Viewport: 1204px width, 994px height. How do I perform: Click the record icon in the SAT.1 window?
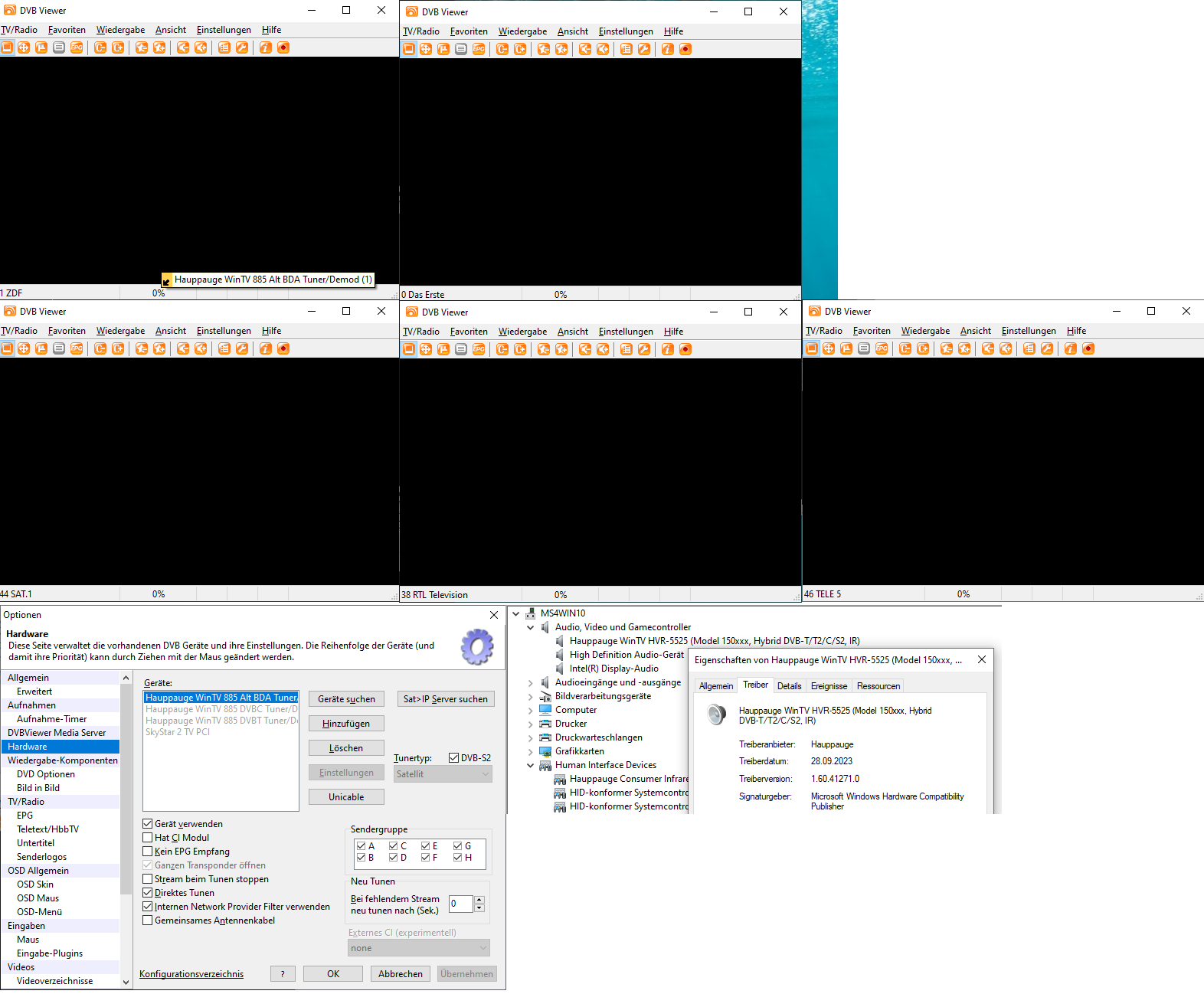pyautogui.click(x=283, y=348)
